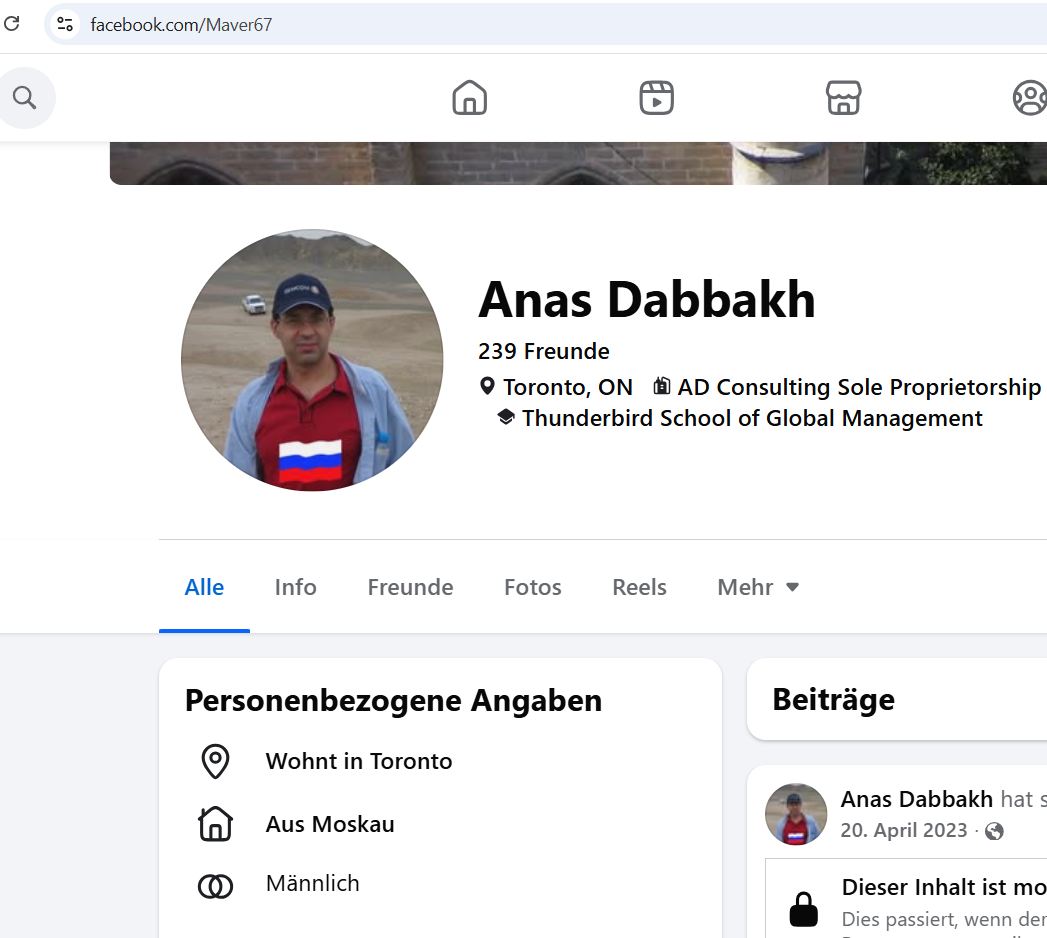Open the Reels profile tab
The width and height of the screenshot is (1047, 938).
pos(639,587)
